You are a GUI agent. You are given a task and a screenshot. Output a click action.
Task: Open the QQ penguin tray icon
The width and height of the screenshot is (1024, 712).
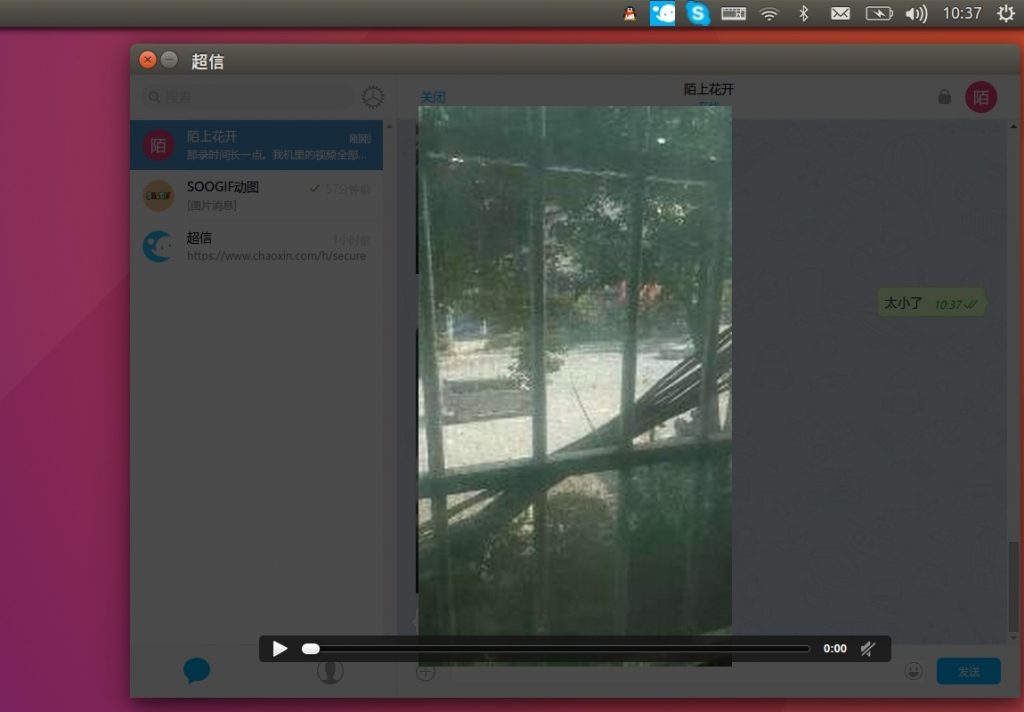coord(629,14)
